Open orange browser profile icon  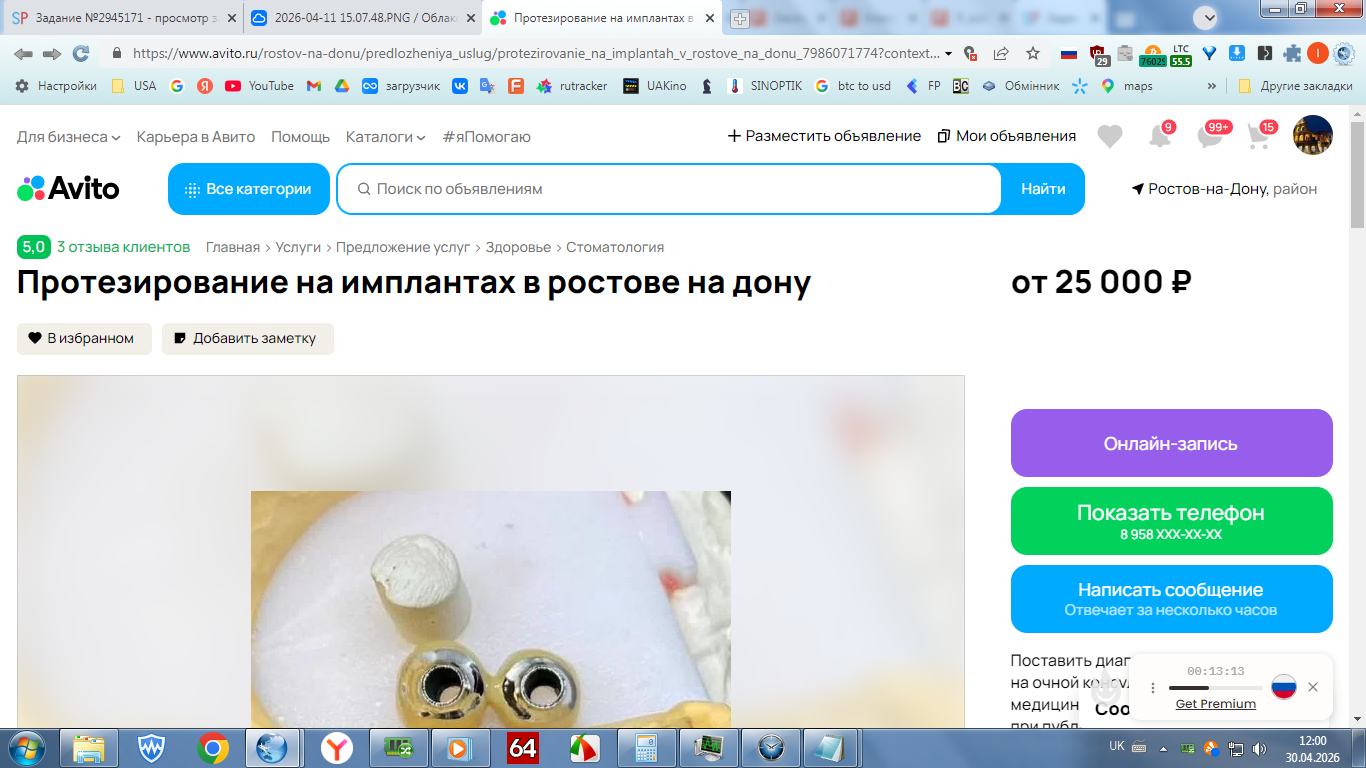[x=1317, y=54]
